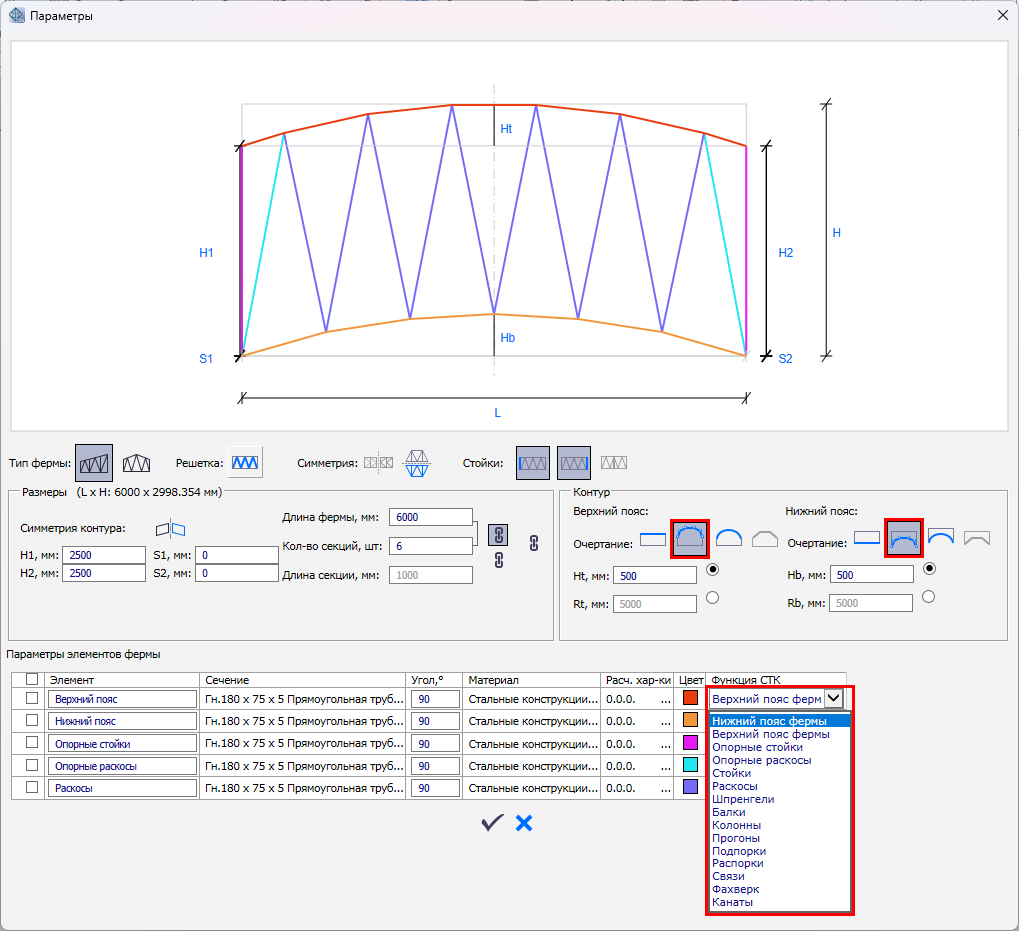Image resolution: width=1019 pixels, height=931 pixels.
Task: Select arc outline for Верхний пояс
Action: point(727,539)
